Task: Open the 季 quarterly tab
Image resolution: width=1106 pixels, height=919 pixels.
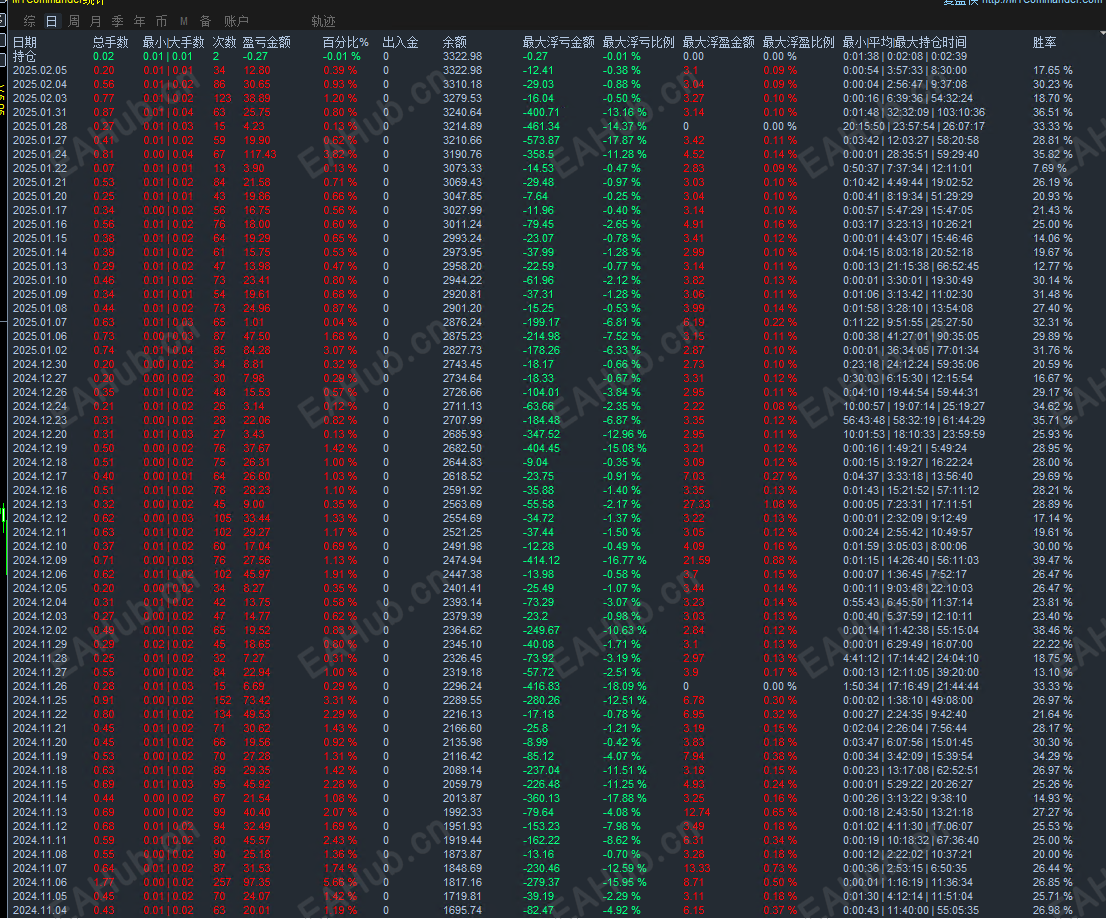Action: [117, 21]
